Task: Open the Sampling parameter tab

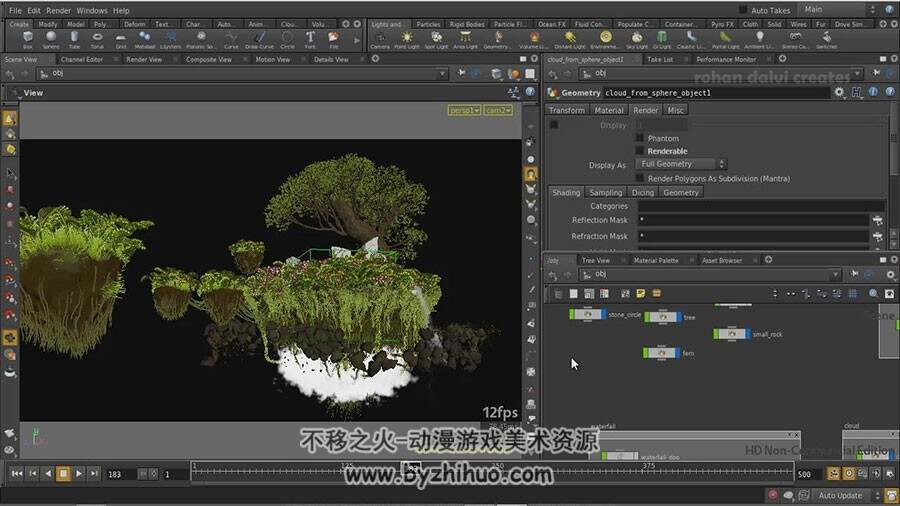Action: [606, 193]
